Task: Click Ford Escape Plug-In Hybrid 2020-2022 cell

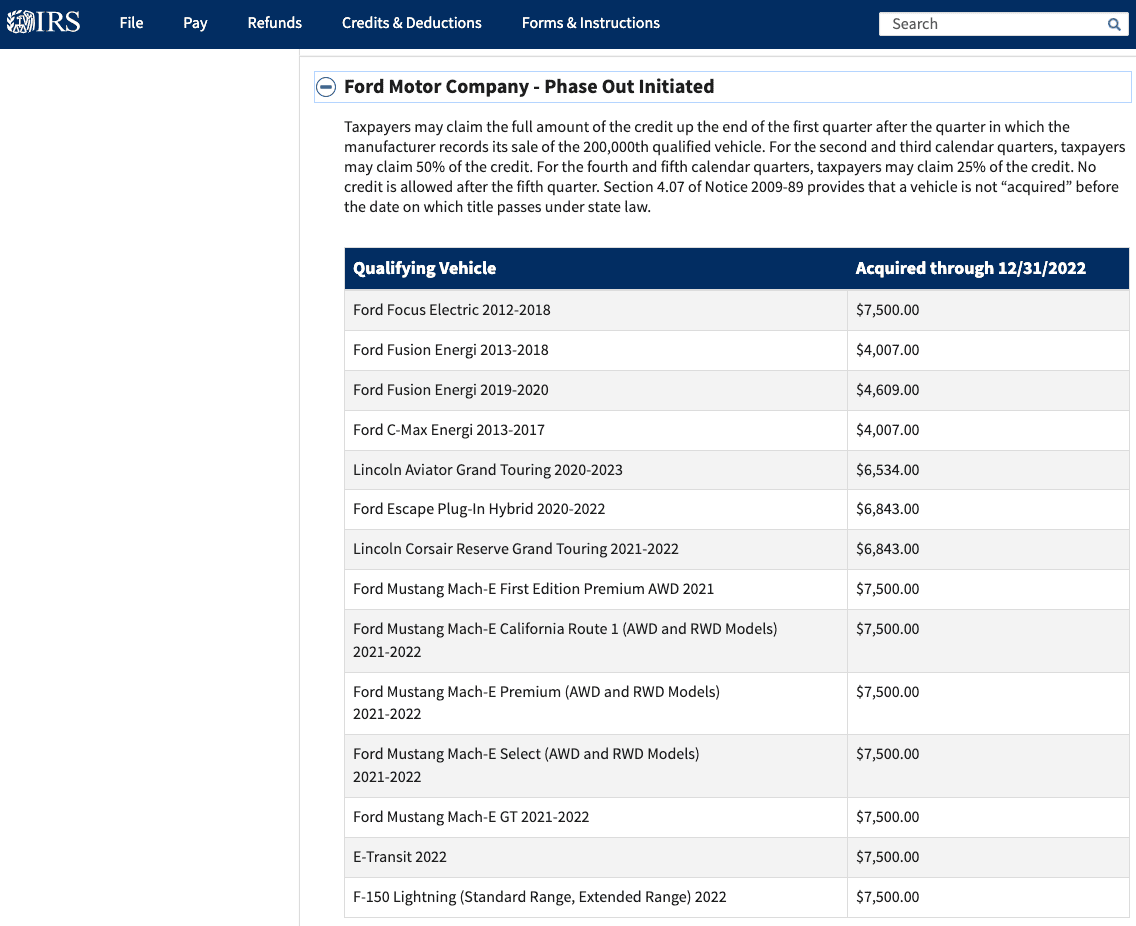Action: click(479, 509)
